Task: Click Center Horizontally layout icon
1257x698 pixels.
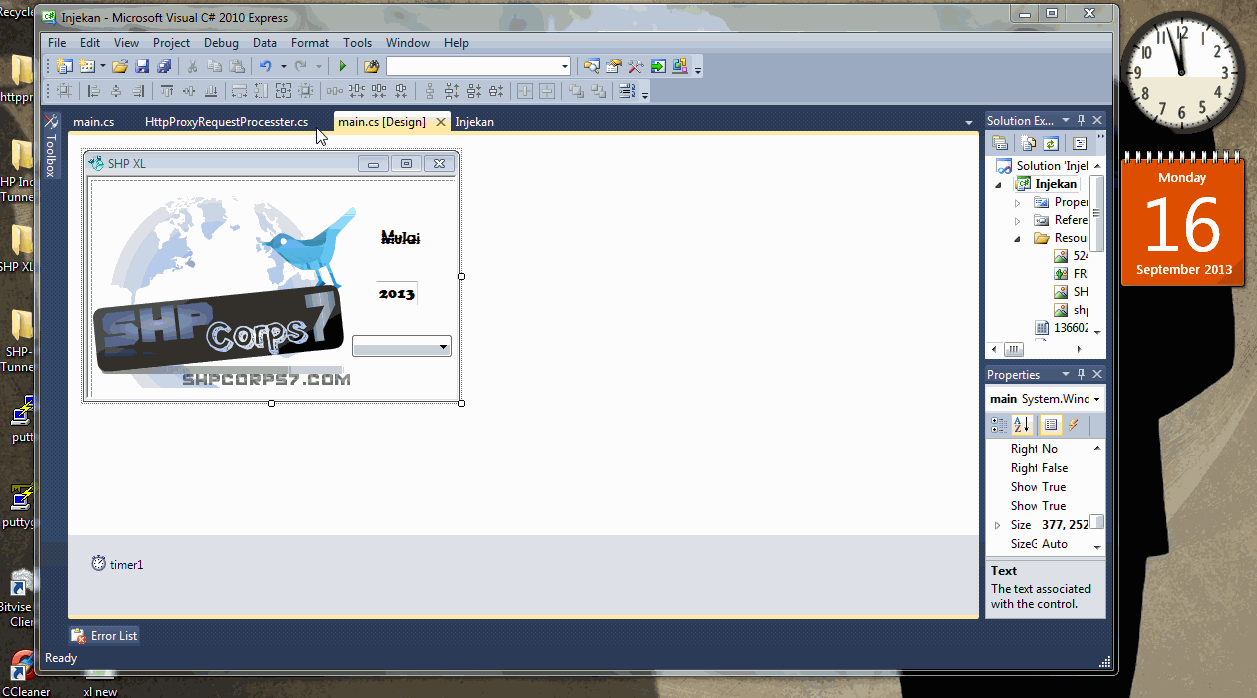Action: pos(524,91)
